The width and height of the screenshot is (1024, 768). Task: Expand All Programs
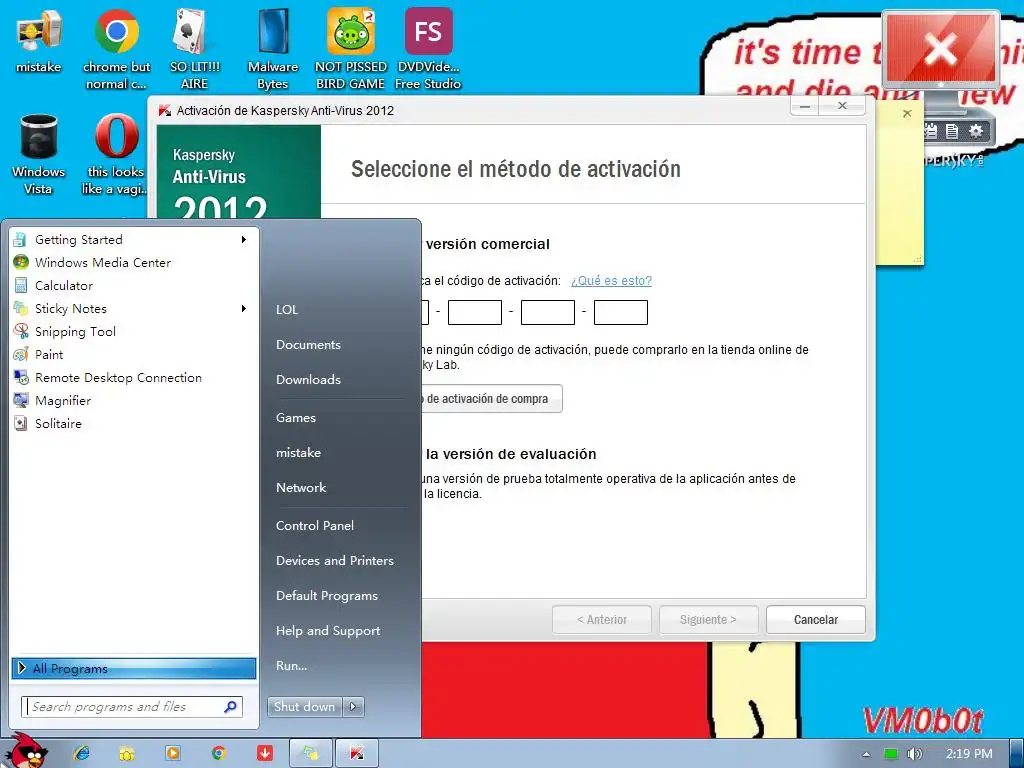point(134,668)
